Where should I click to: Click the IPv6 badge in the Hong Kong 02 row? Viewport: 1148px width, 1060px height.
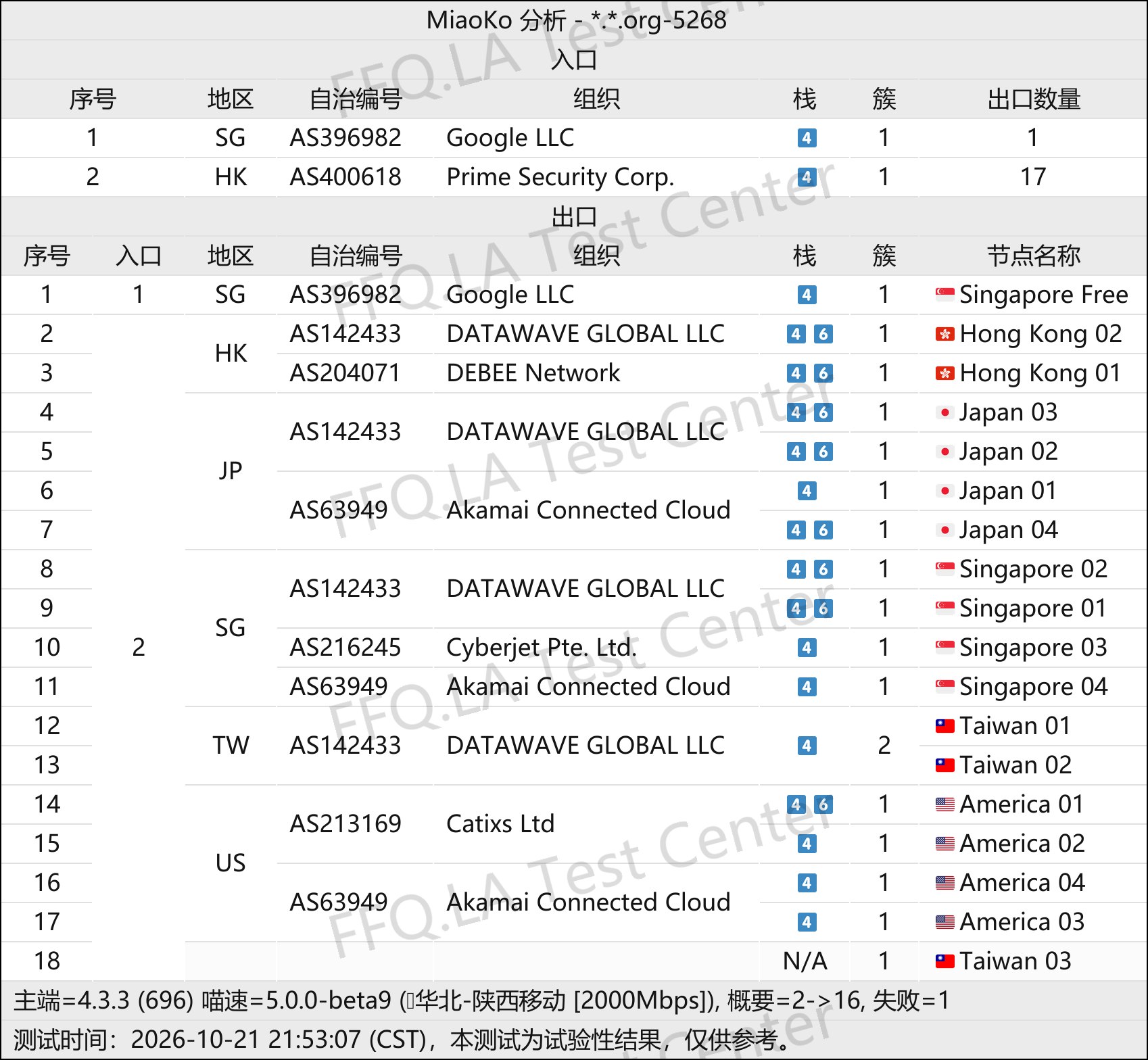(x=823, y=334)
